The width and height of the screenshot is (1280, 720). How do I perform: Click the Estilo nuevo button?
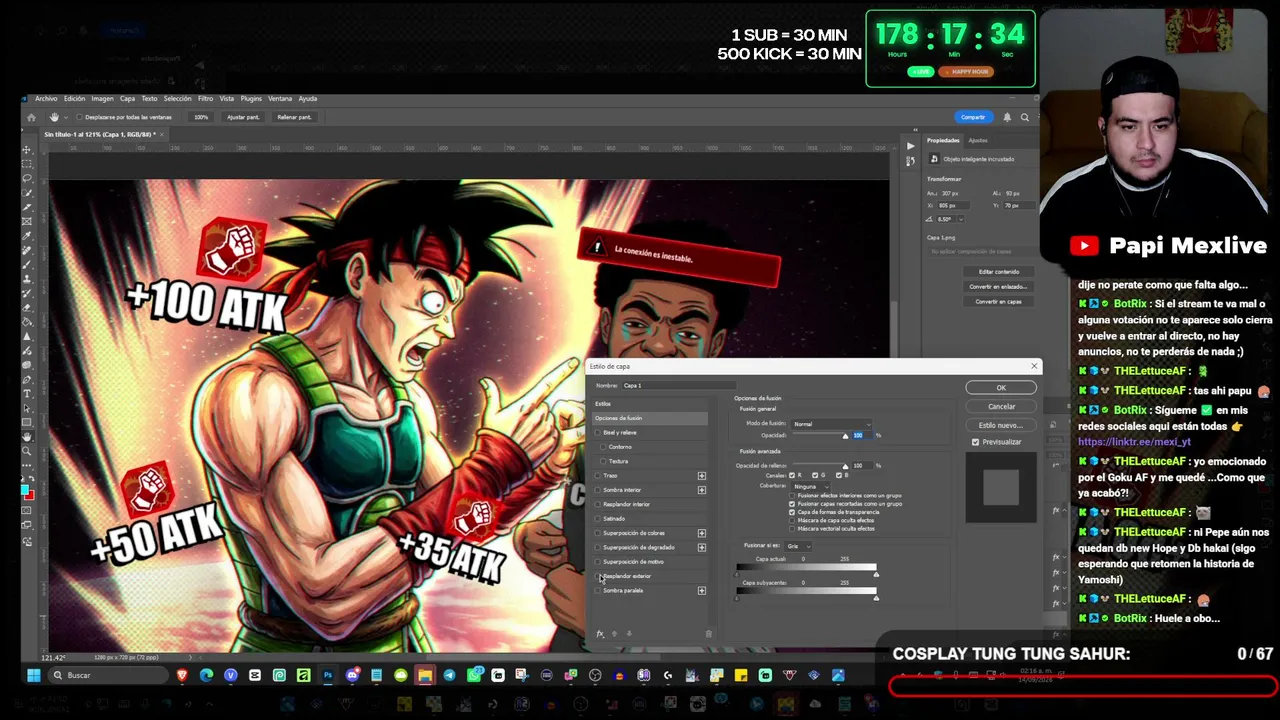[1001, 425]
